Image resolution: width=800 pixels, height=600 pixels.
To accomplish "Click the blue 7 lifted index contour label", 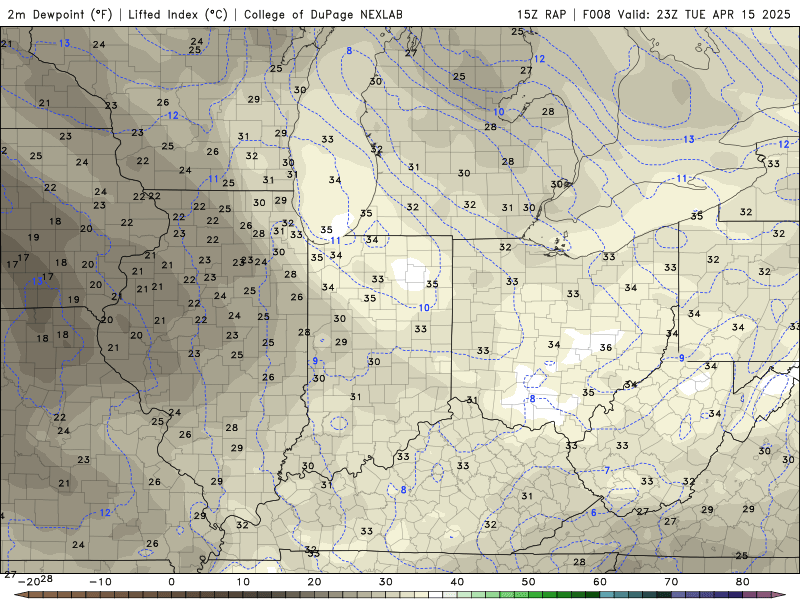I will [x=607, y=470].
